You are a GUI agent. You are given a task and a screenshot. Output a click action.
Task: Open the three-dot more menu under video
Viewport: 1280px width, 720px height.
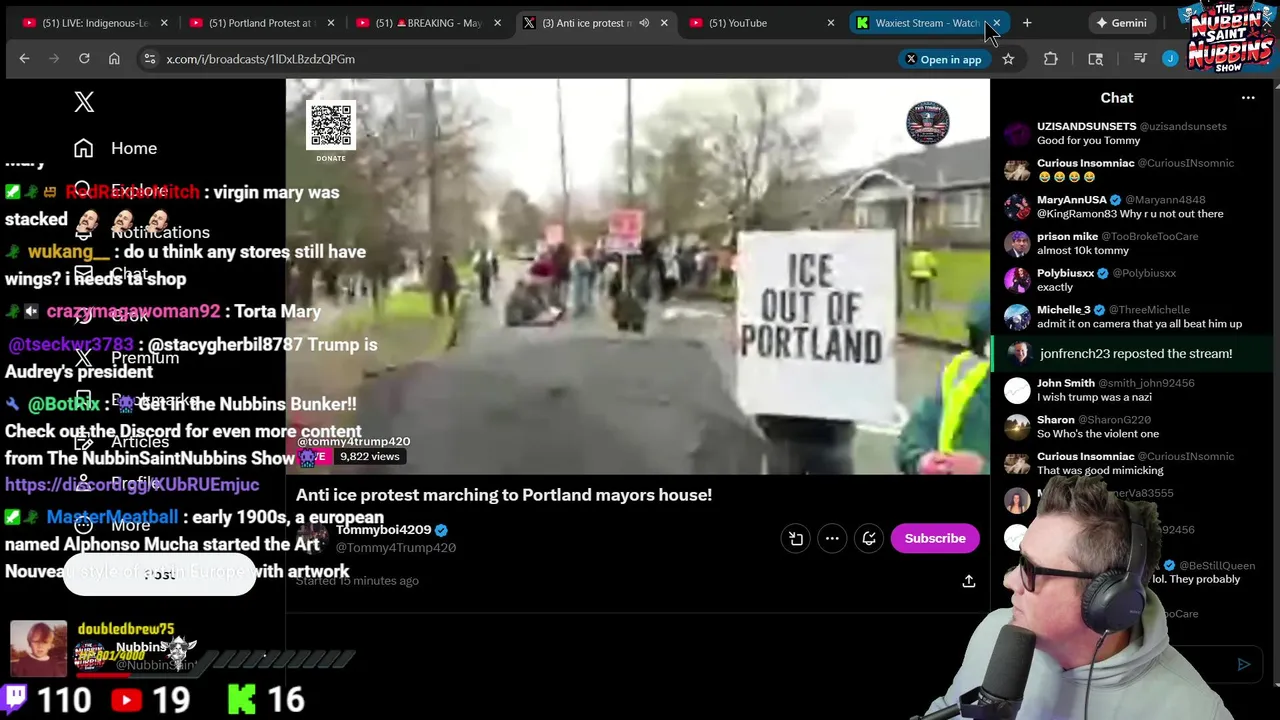click(x=832, y=539)
